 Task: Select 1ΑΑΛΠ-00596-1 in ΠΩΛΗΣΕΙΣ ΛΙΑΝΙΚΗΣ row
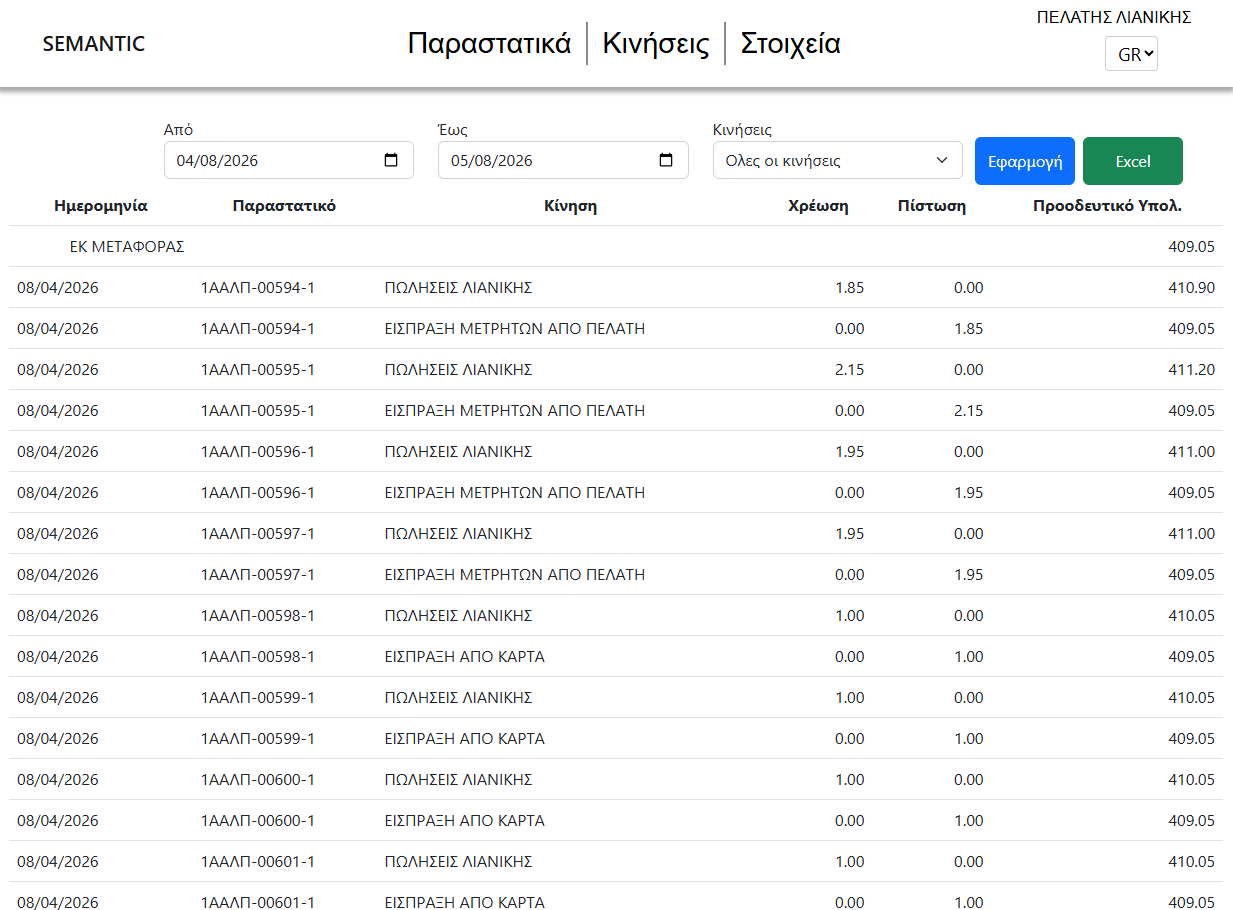pos(258,451)
